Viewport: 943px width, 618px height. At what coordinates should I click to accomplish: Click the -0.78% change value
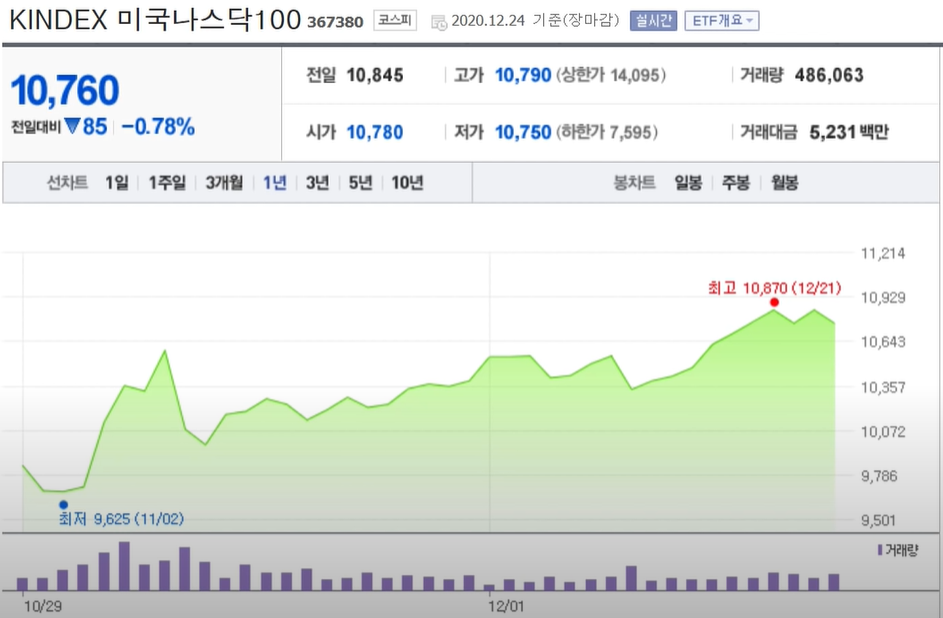point(158,127)
